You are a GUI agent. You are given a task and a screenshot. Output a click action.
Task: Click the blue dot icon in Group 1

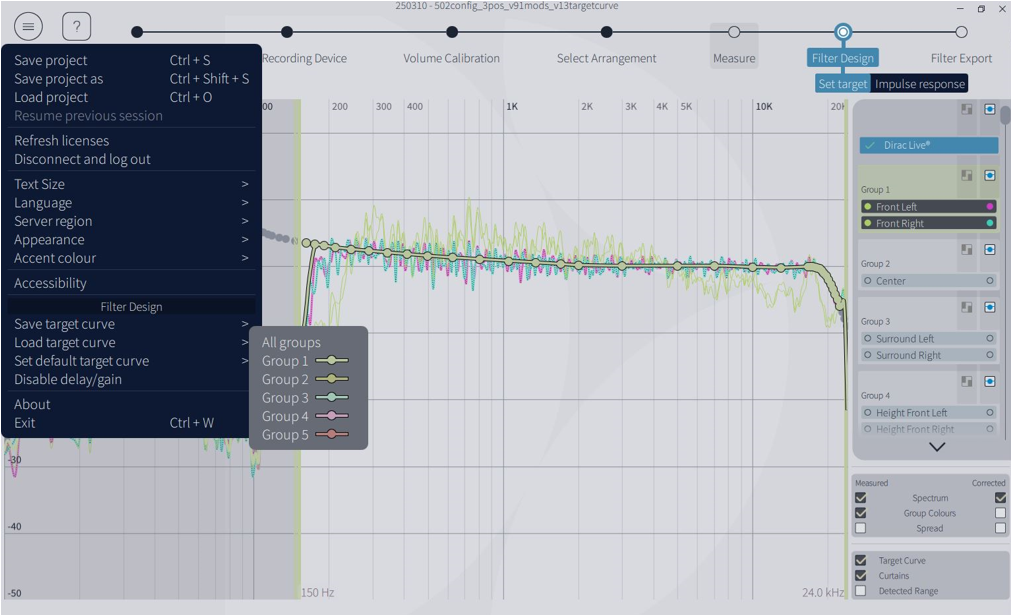[990, 175]
